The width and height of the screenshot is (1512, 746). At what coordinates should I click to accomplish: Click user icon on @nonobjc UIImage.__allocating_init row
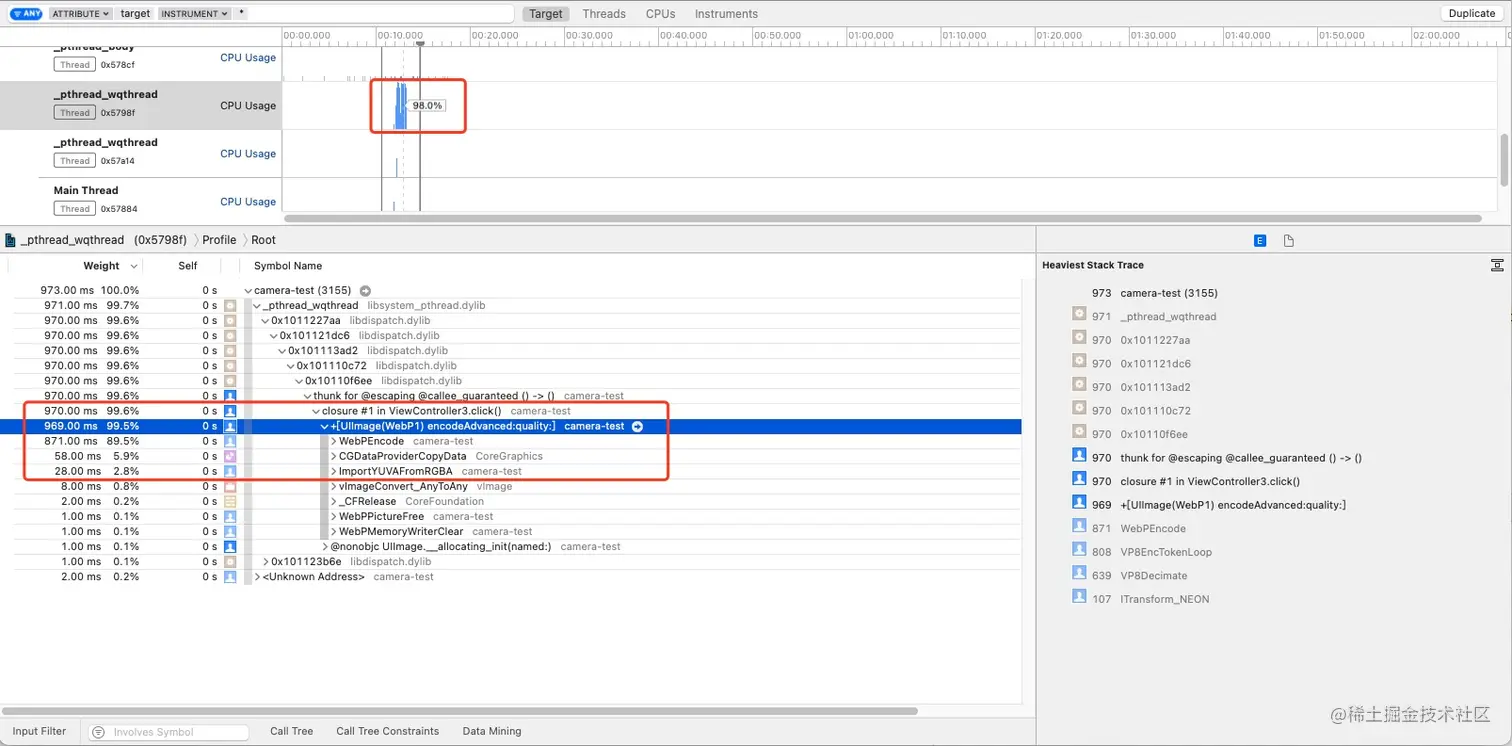[230, 546]
